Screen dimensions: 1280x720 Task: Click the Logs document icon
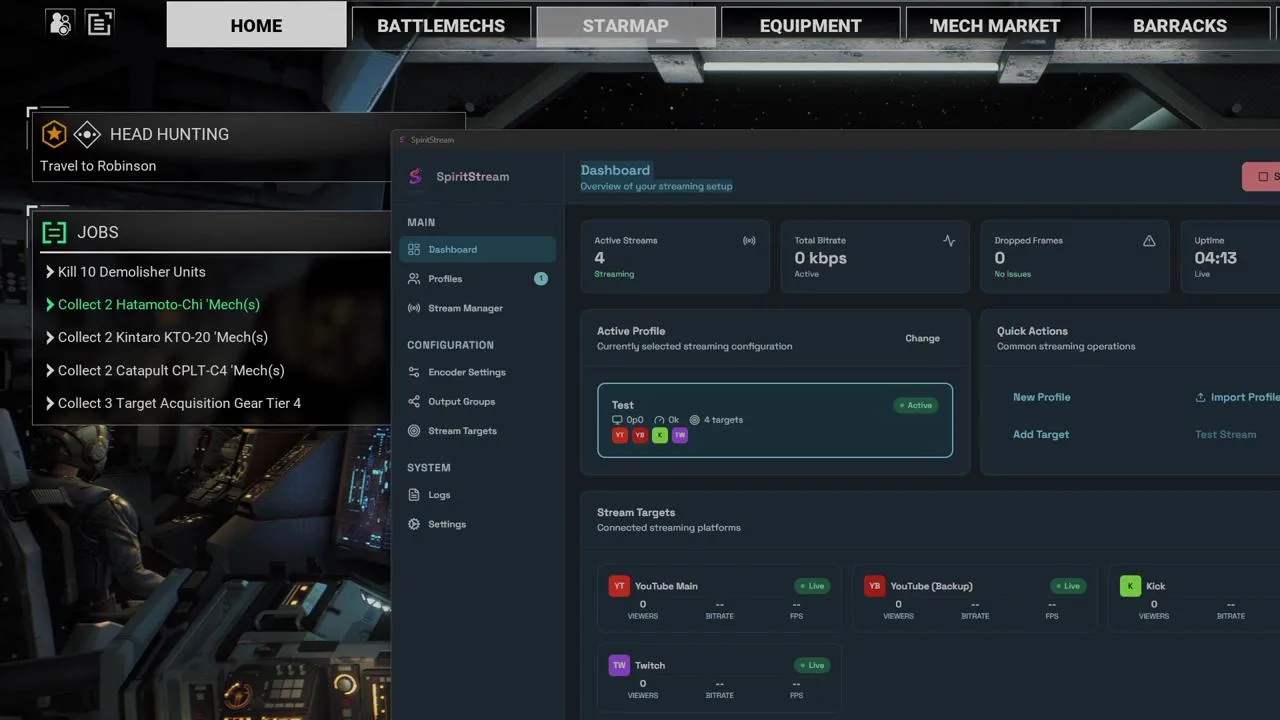(x=414, y=495)
